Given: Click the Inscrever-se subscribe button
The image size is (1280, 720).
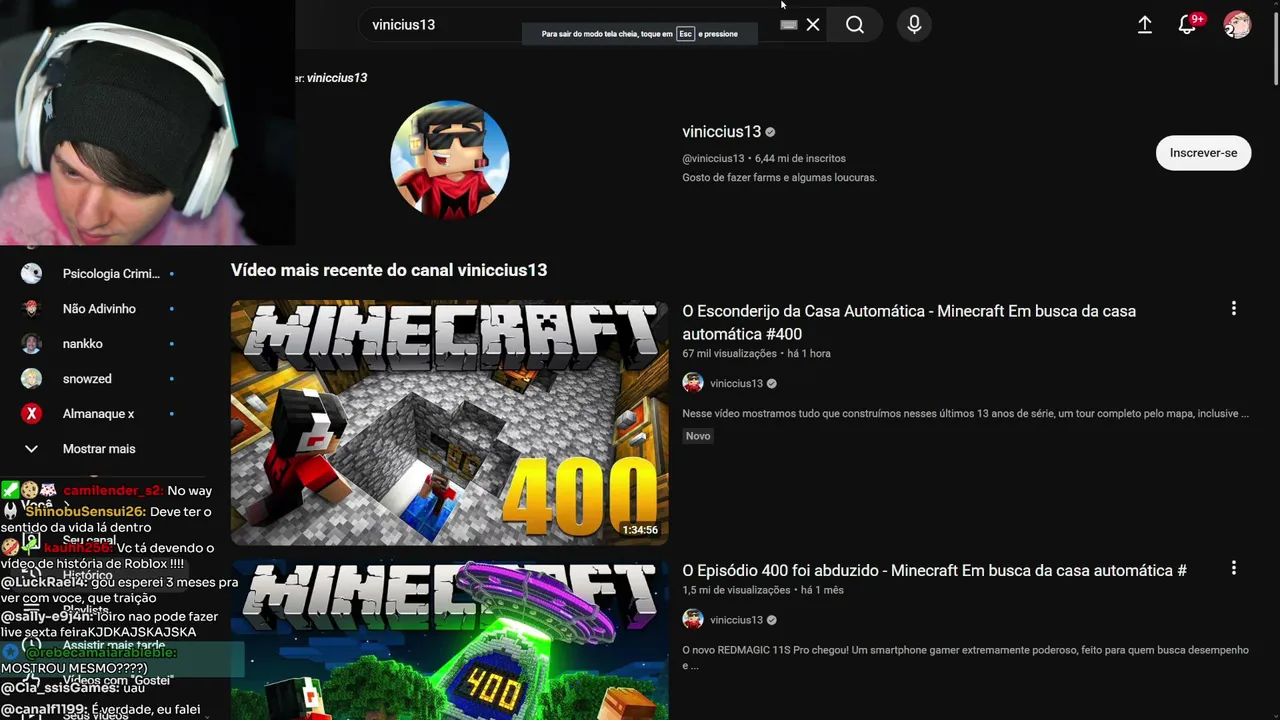Looking at the screenshot, I should pyautogui.click(x=1203, y=153).
